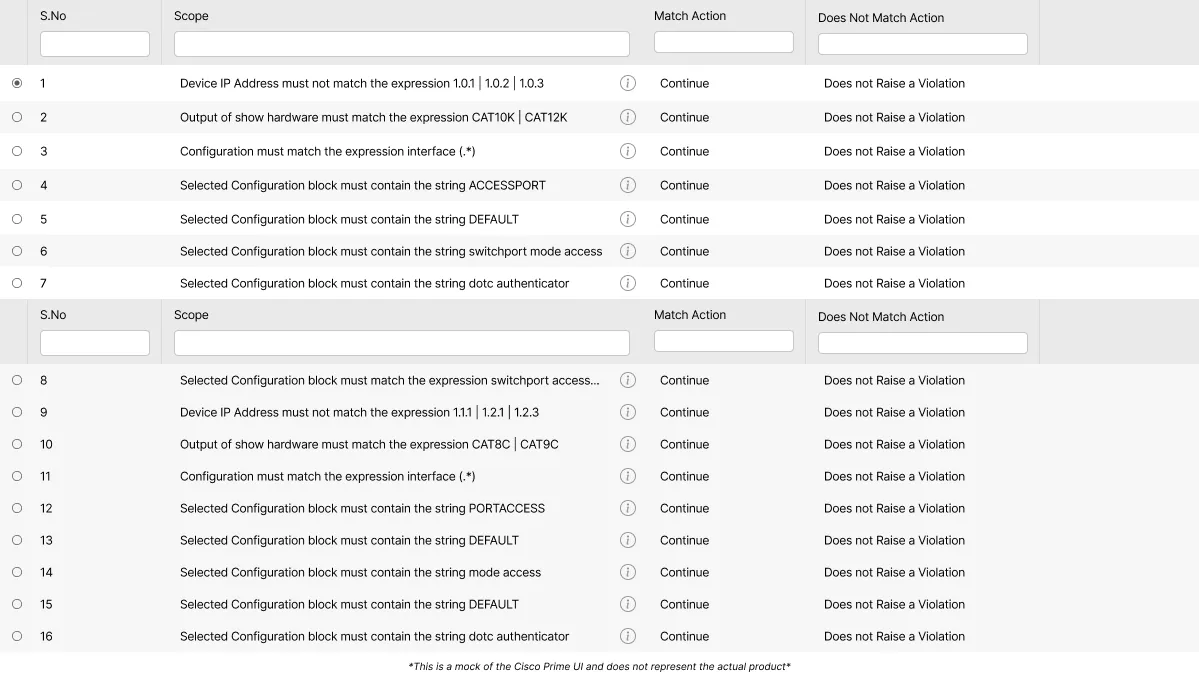Select radio button for rule 1
1199x679 pixels.
(17, 83)
